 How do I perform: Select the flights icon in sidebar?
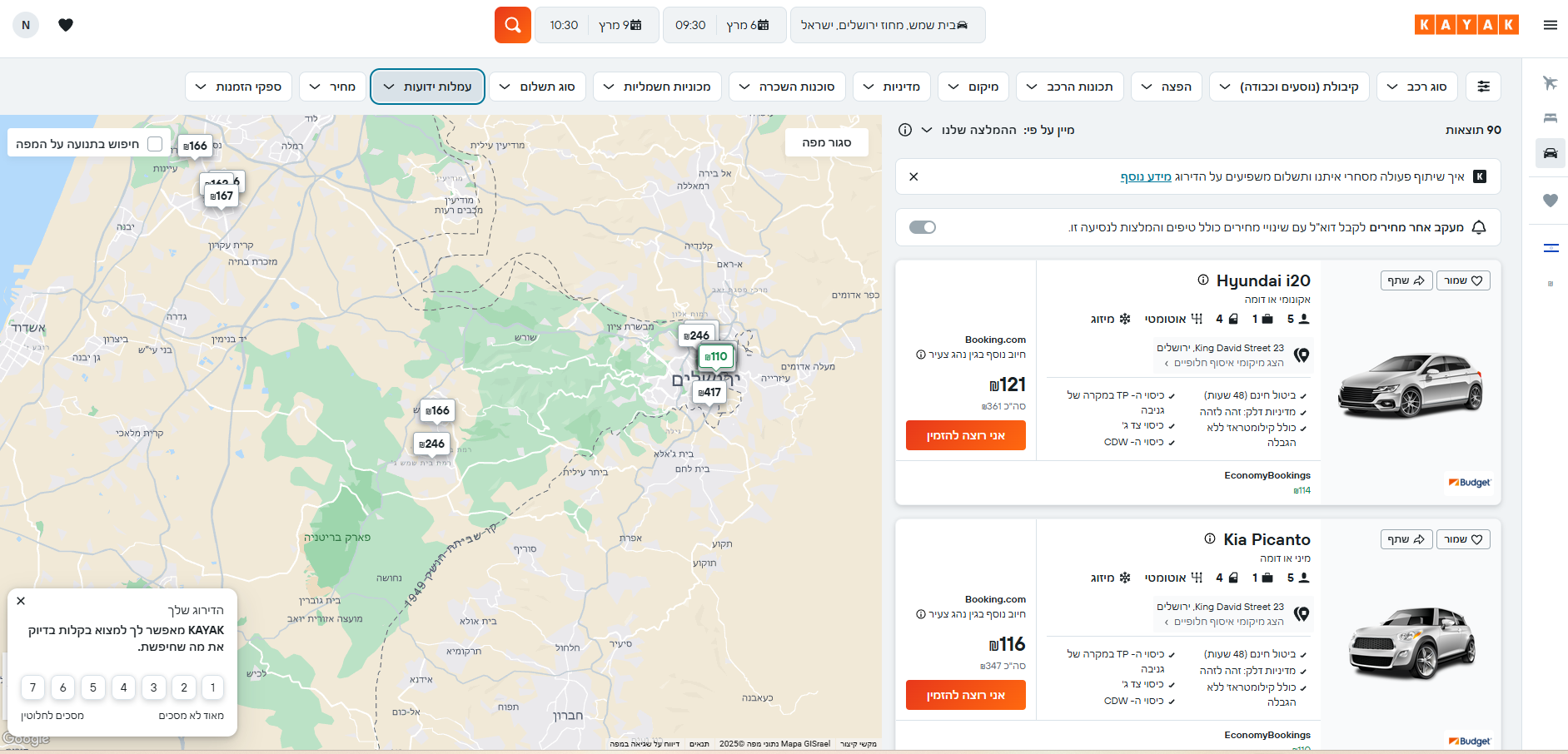1550,82
